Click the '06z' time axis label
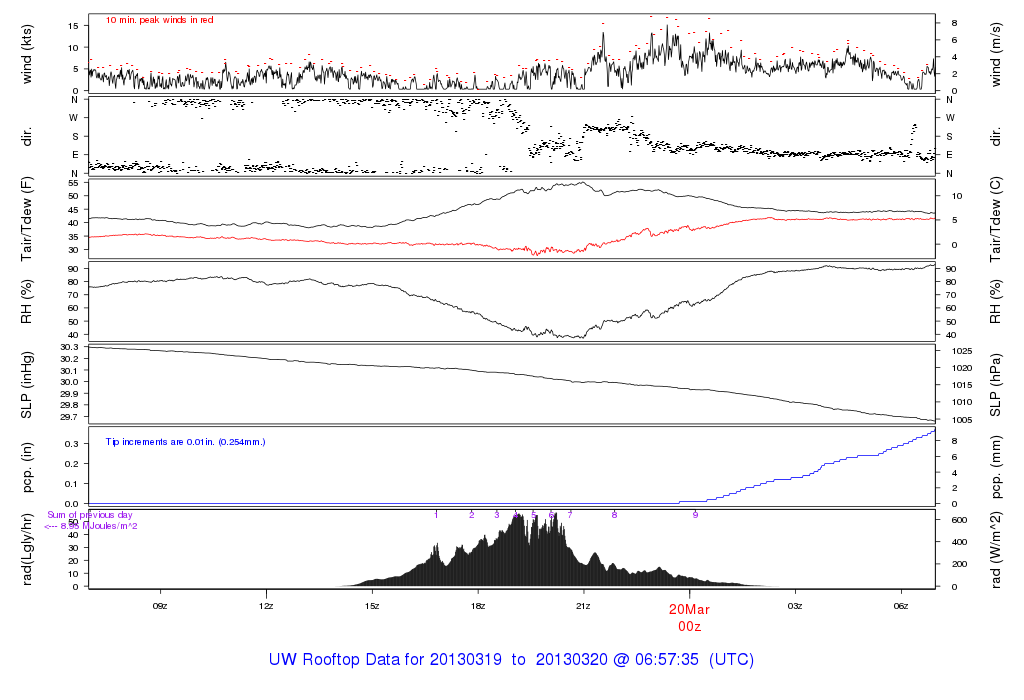The width and height of the screenshot is (1024, 700). (901, 606)
